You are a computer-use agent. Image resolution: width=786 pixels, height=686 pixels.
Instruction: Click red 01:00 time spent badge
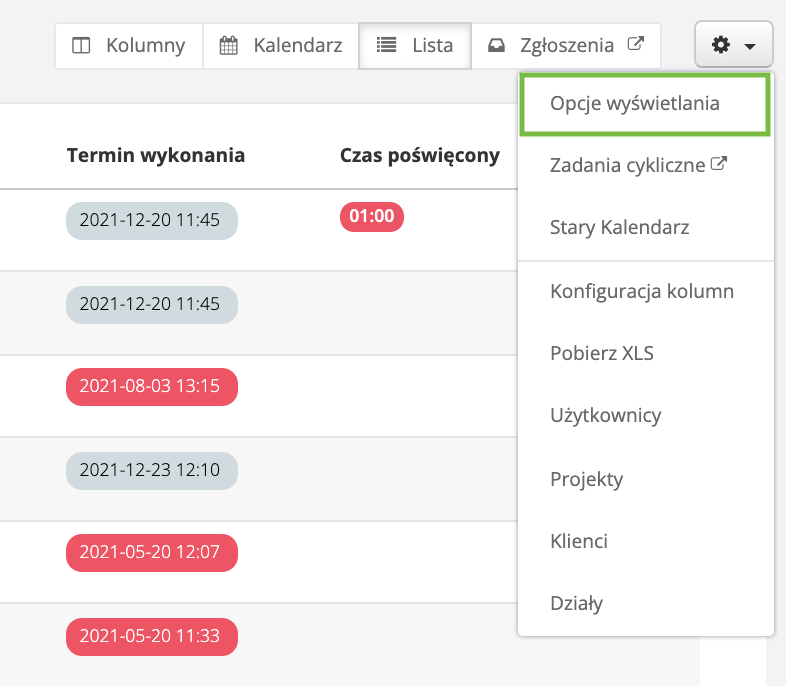[x=371, y=217]
